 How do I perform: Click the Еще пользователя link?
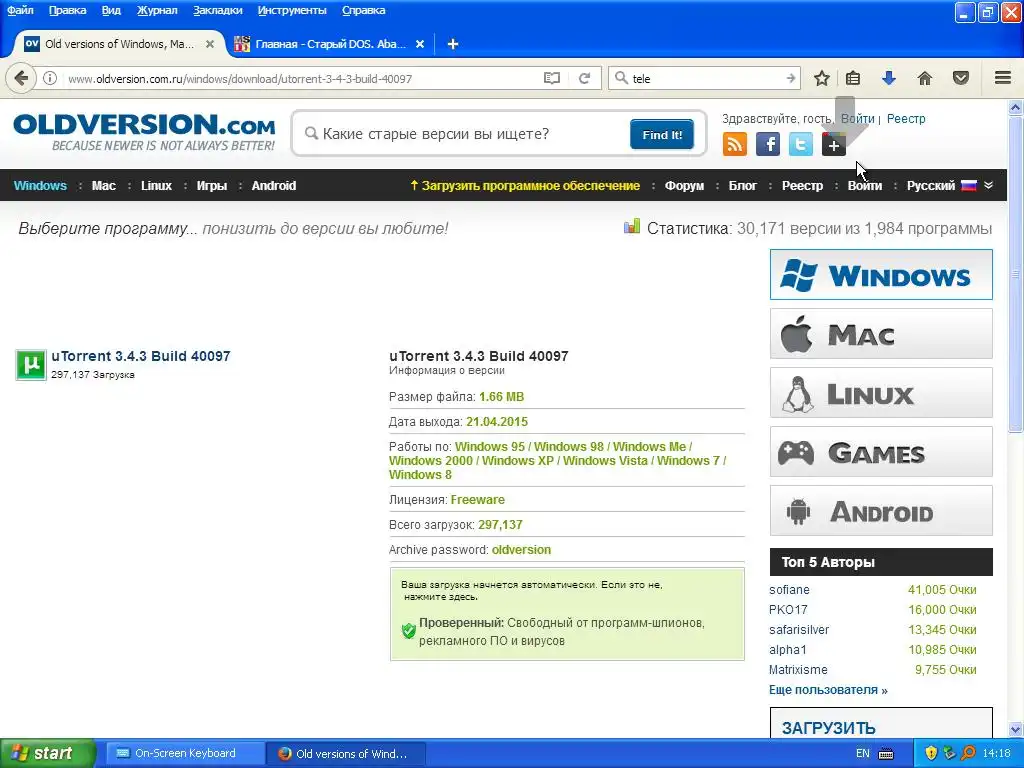(828, 690)
